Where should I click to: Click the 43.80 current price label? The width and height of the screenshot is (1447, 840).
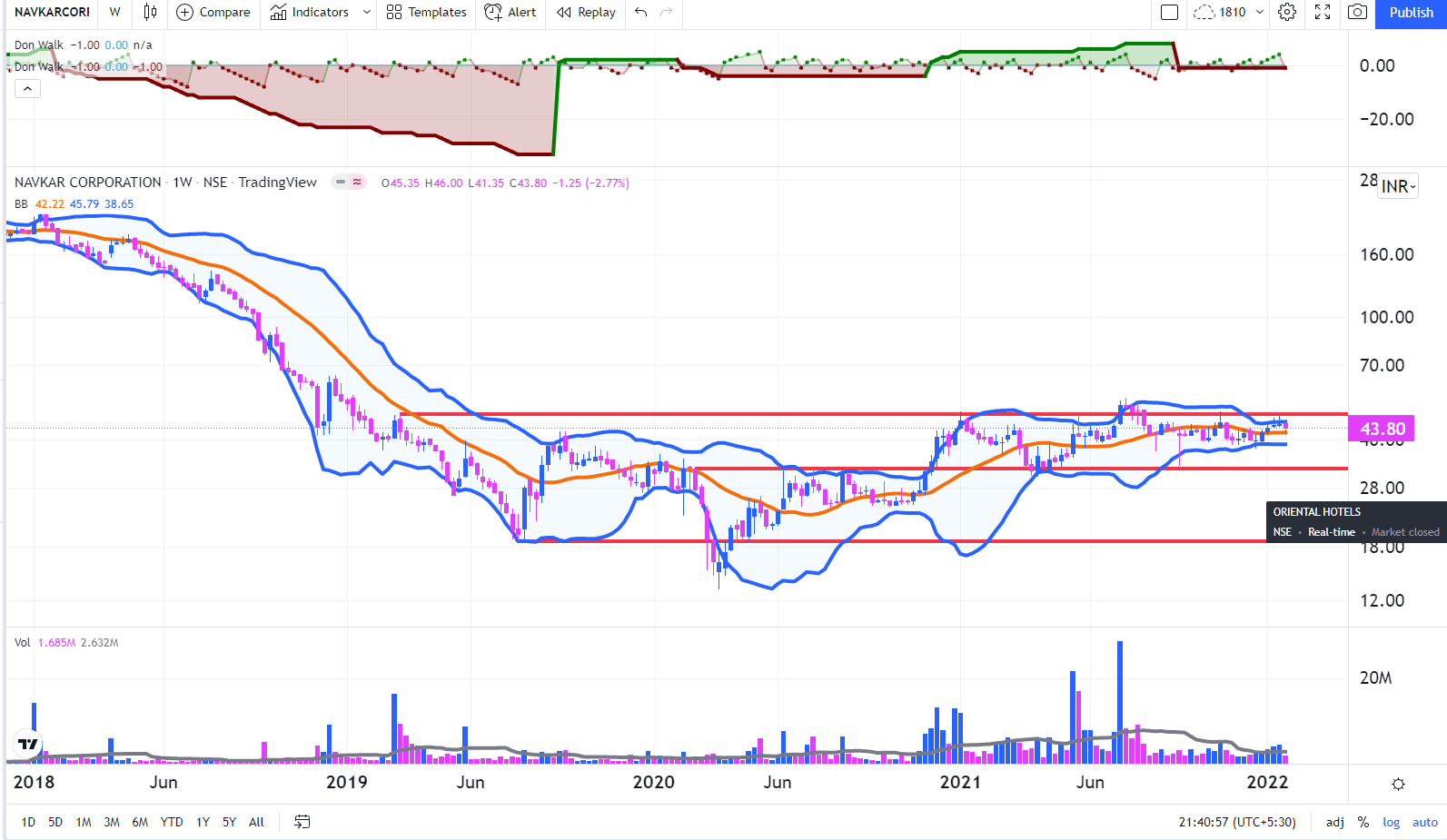[x=1382, y=429]
